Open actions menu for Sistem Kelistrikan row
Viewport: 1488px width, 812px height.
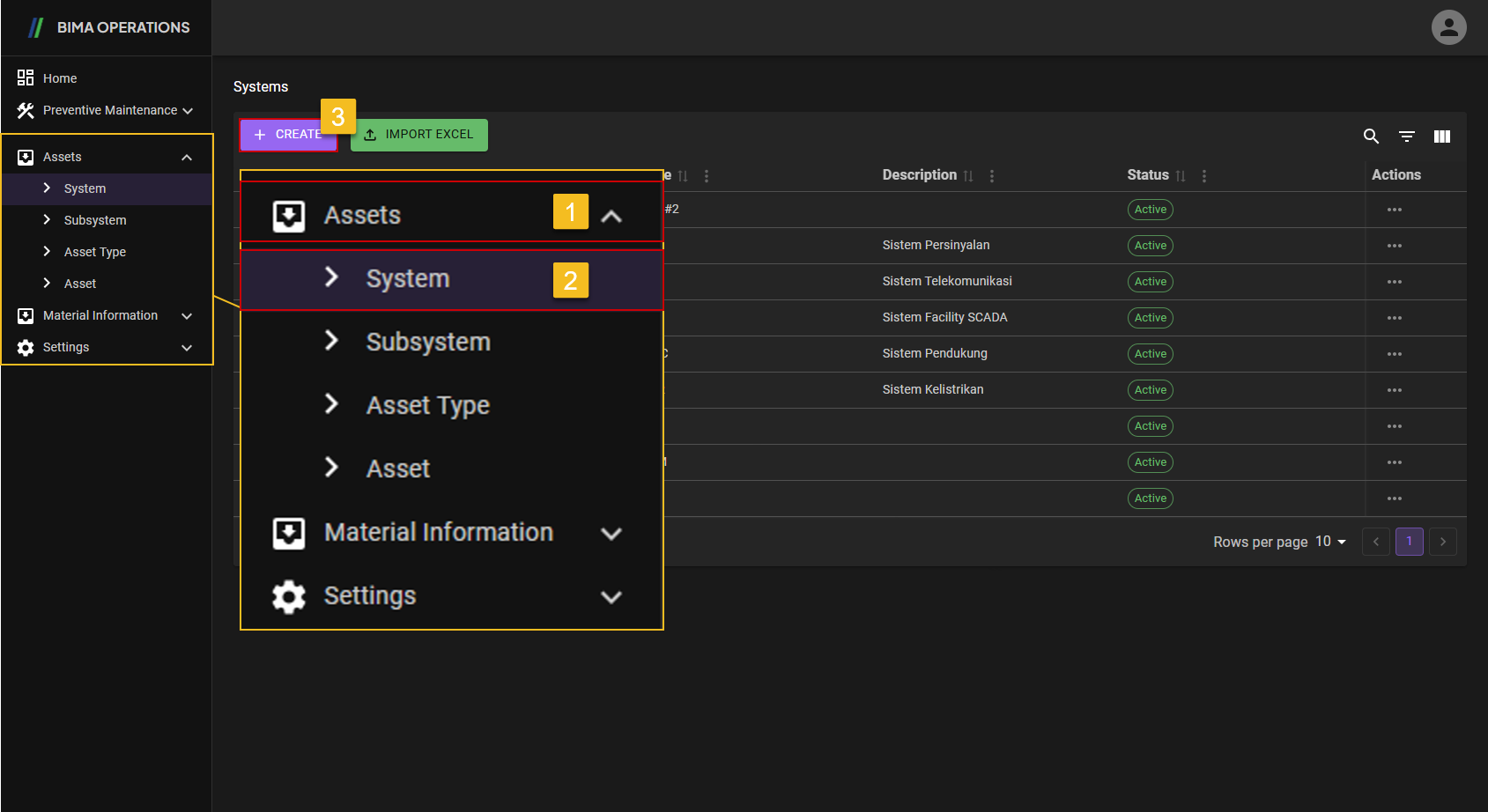click(x=1394, y=390)
